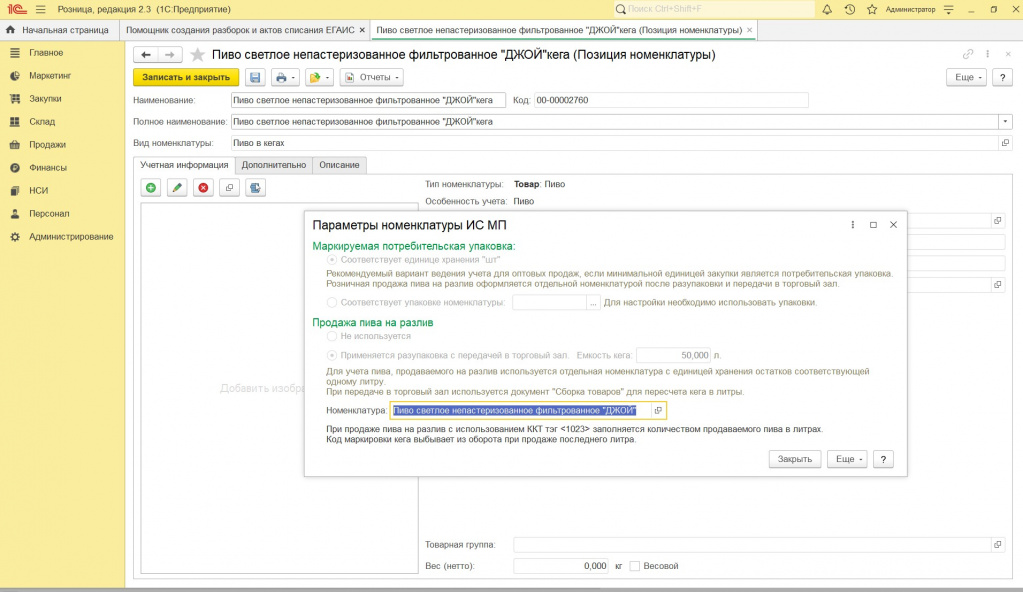The width and height of the screenshot is (1023, 592).
Task: Expand the Отчеты dropdown button
Action: (371, 78)
